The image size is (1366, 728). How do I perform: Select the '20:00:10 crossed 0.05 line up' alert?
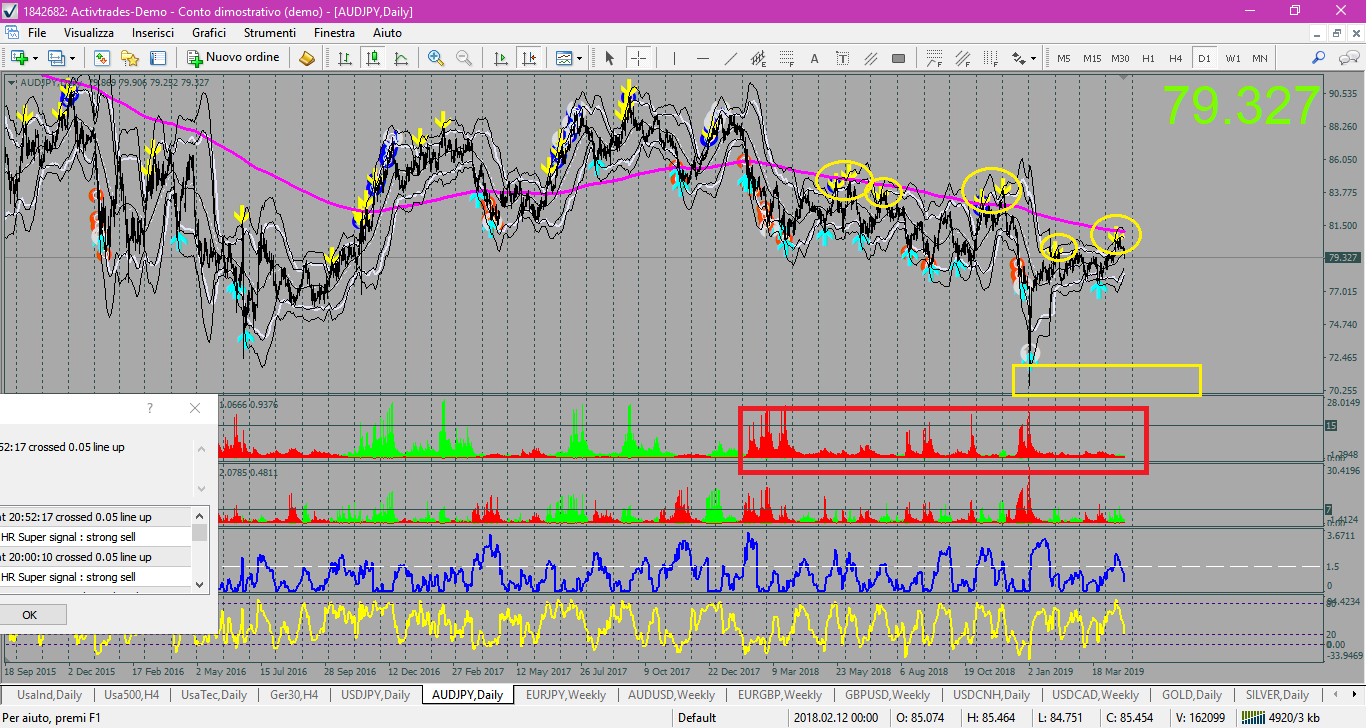(x=96, y=557)
